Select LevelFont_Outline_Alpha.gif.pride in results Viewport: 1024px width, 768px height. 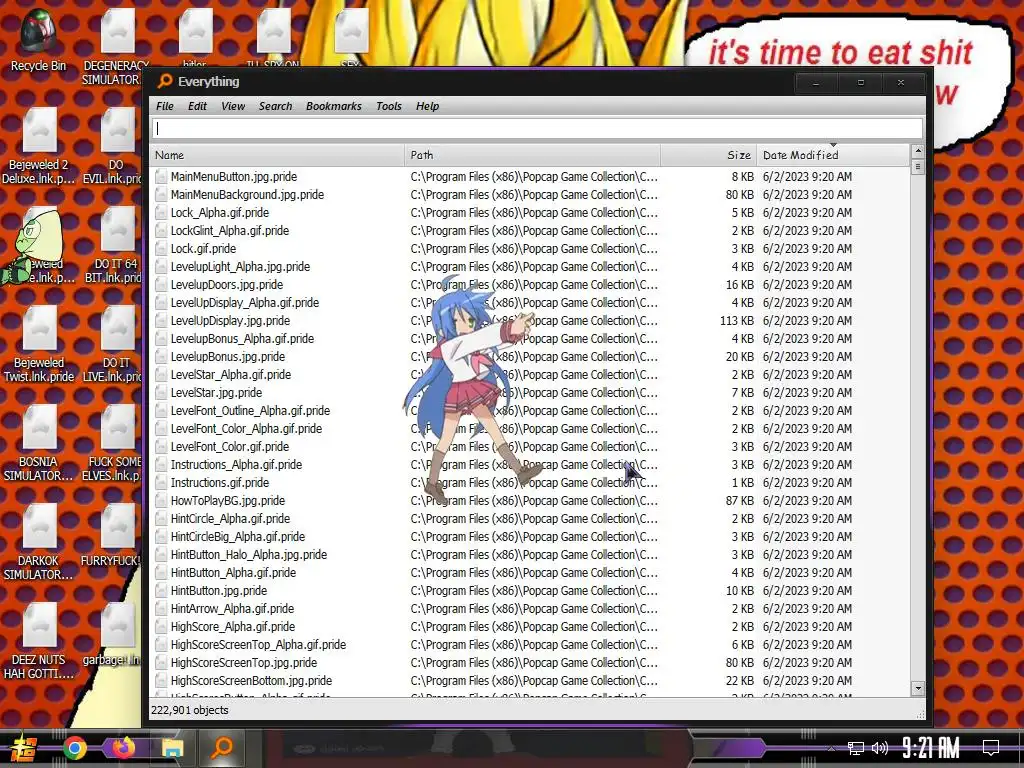pos(249,411)
